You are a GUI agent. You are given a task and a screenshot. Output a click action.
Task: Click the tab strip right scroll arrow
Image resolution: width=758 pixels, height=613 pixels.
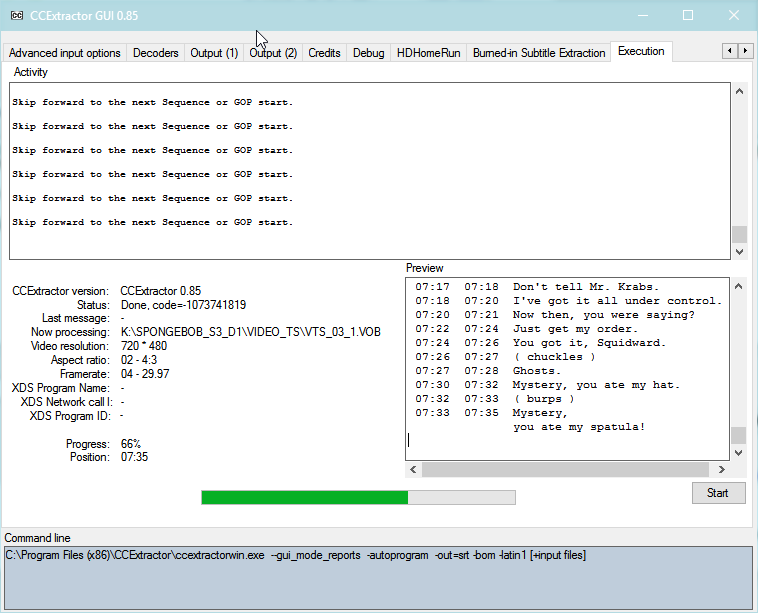click(x=745, y=50)
